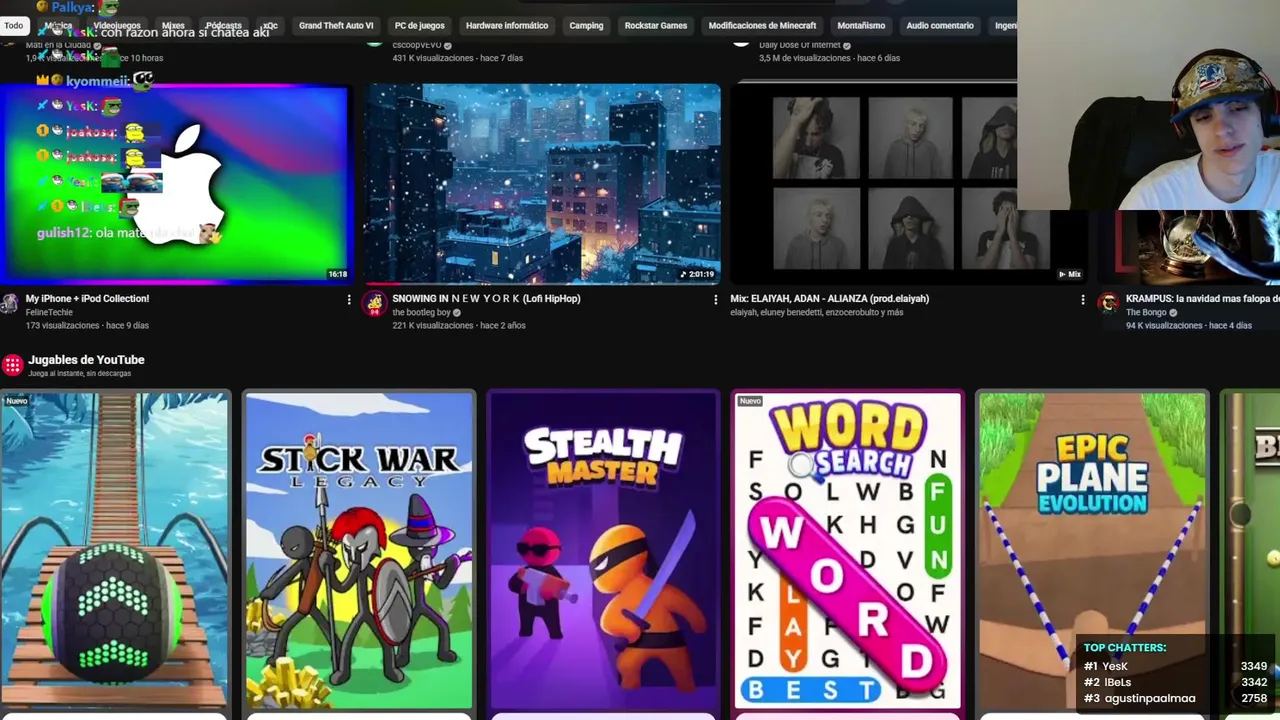Open the menu for SNOWING IN NEW YORK video

click(715, 299)
